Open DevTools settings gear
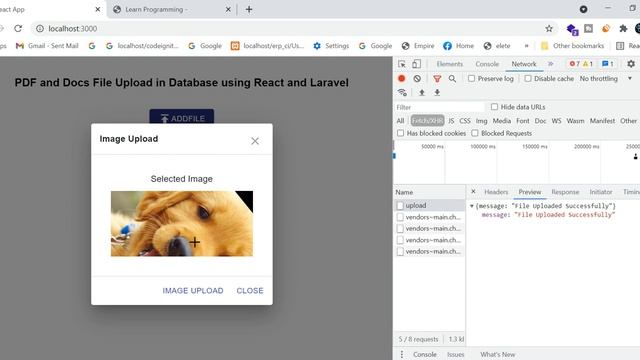Image resolution: width=640 pixels, height=360 pixels. [x=631, y=64]
